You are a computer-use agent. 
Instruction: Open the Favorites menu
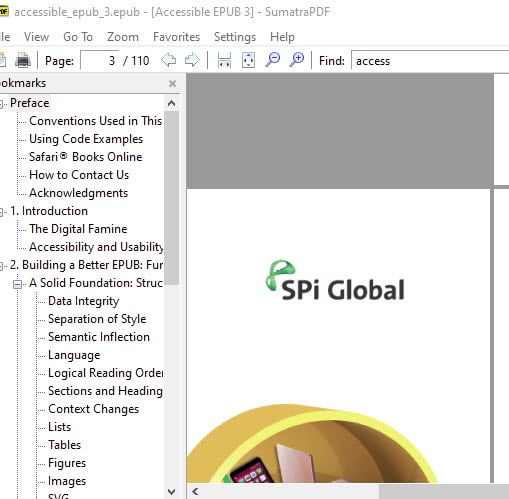pos(176,37)
